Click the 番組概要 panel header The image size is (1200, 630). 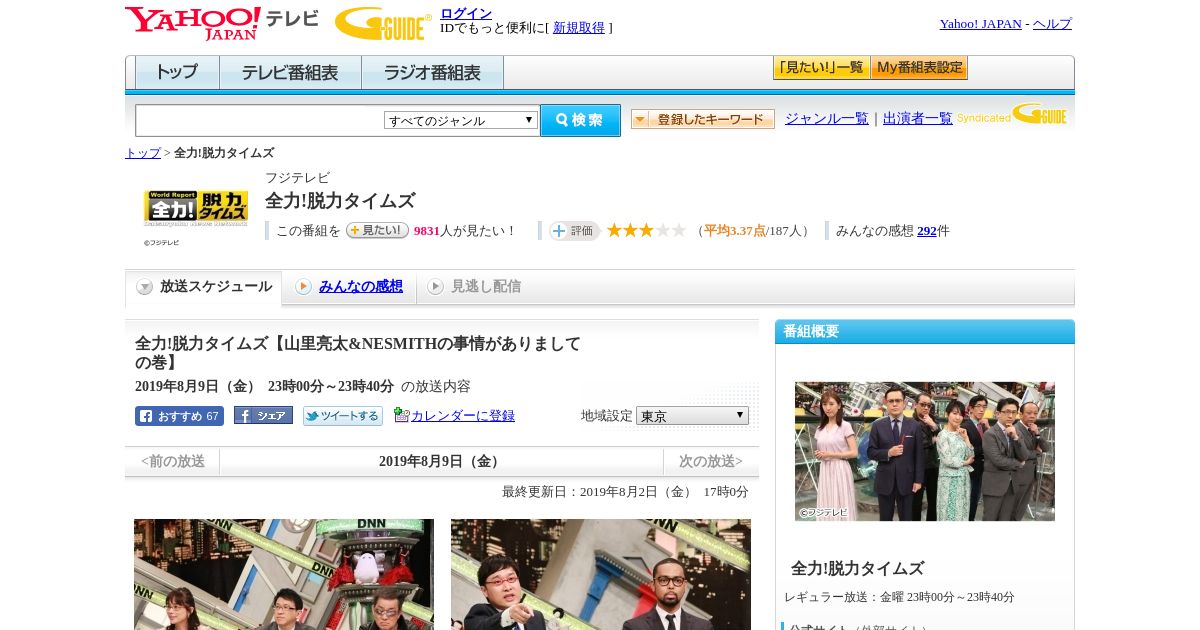925,332
